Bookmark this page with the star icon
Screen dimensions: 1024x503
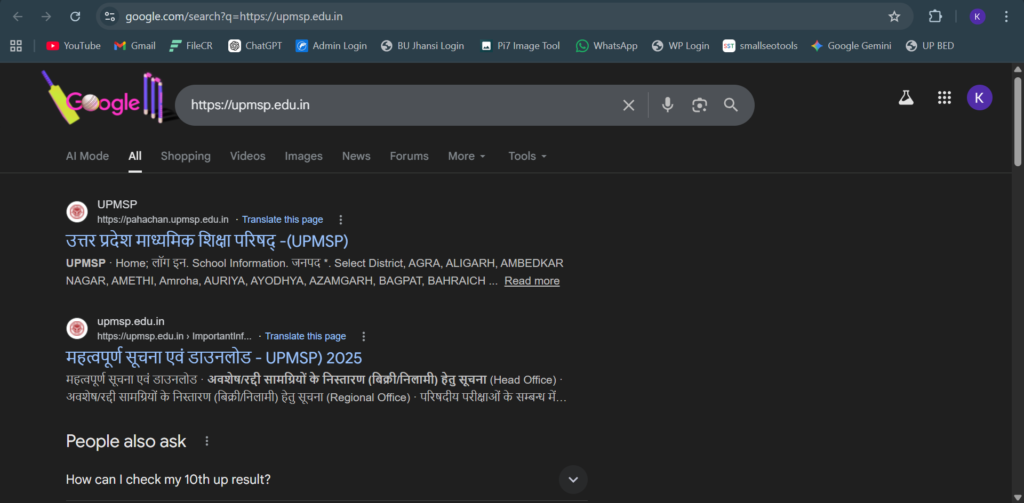point(894,17)
